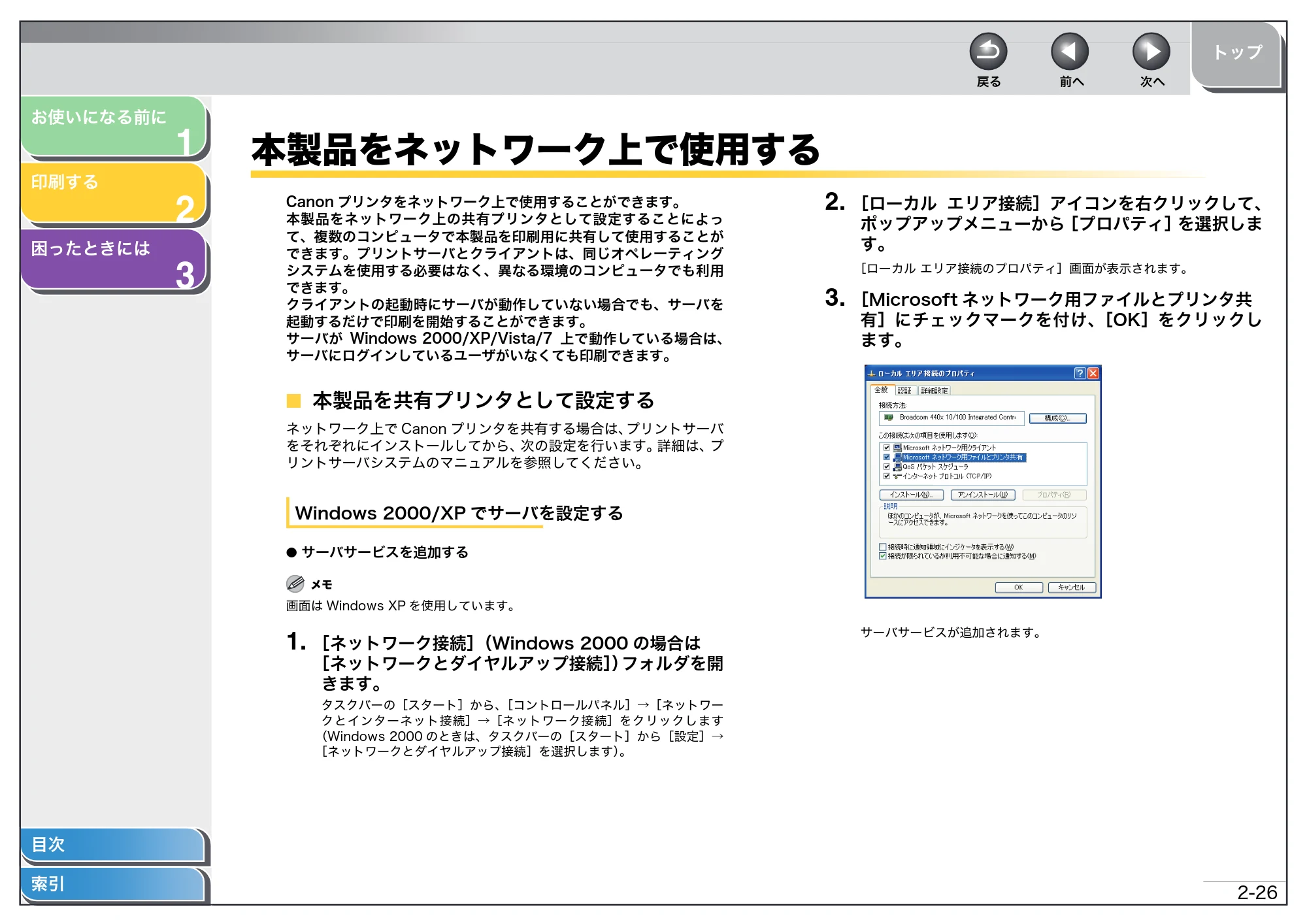Open chapter 2 印刷する tab
Image resolution: width=1307 pixels, height=924 pixels.
[114, 192]
